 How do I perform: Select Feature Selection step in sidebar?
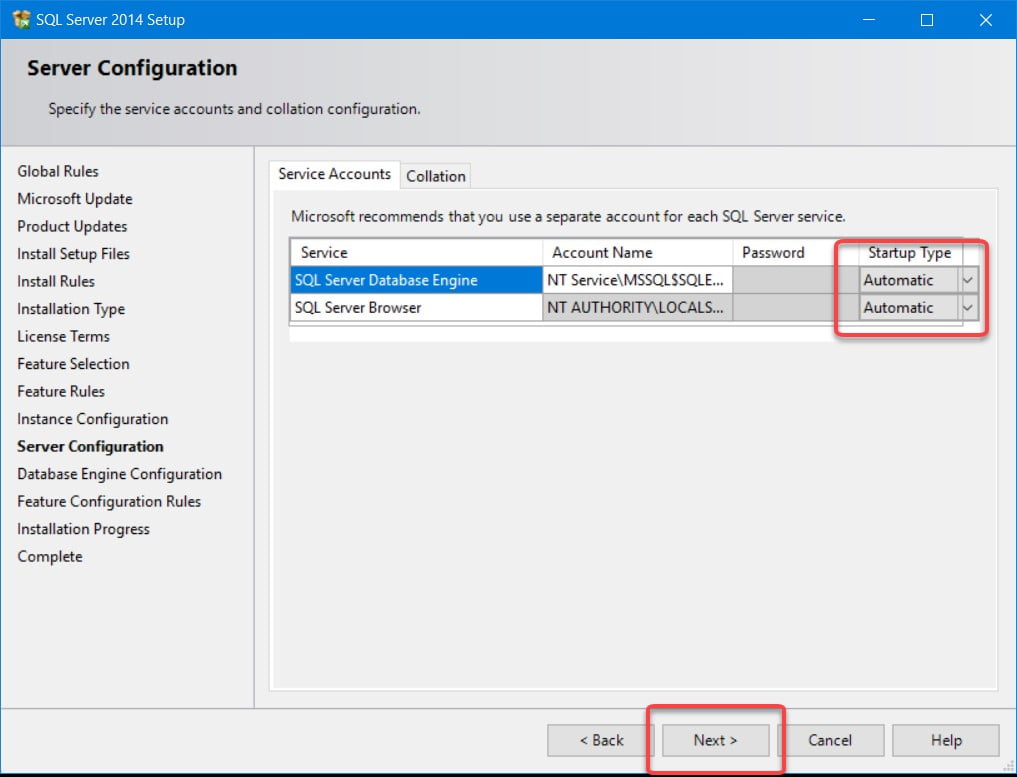click(x=73, y=364)
